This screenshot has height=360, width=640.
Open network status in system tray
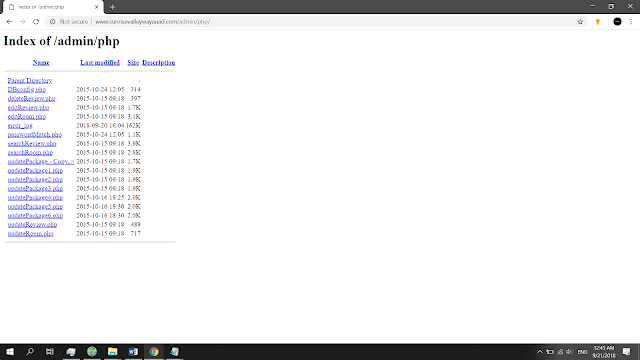click(560, 351)
